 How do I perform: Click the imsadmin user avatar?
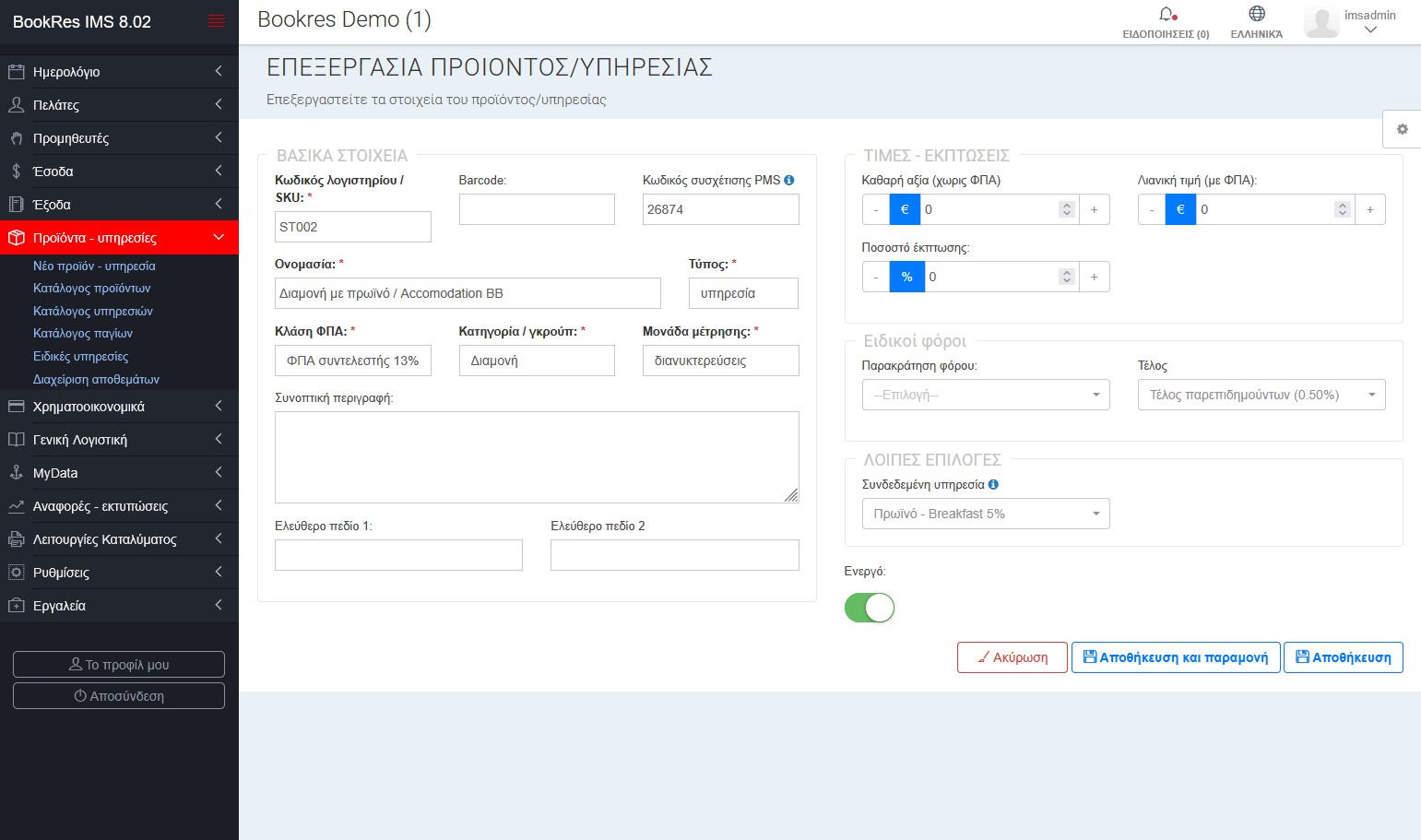(x=1321, y=22)
